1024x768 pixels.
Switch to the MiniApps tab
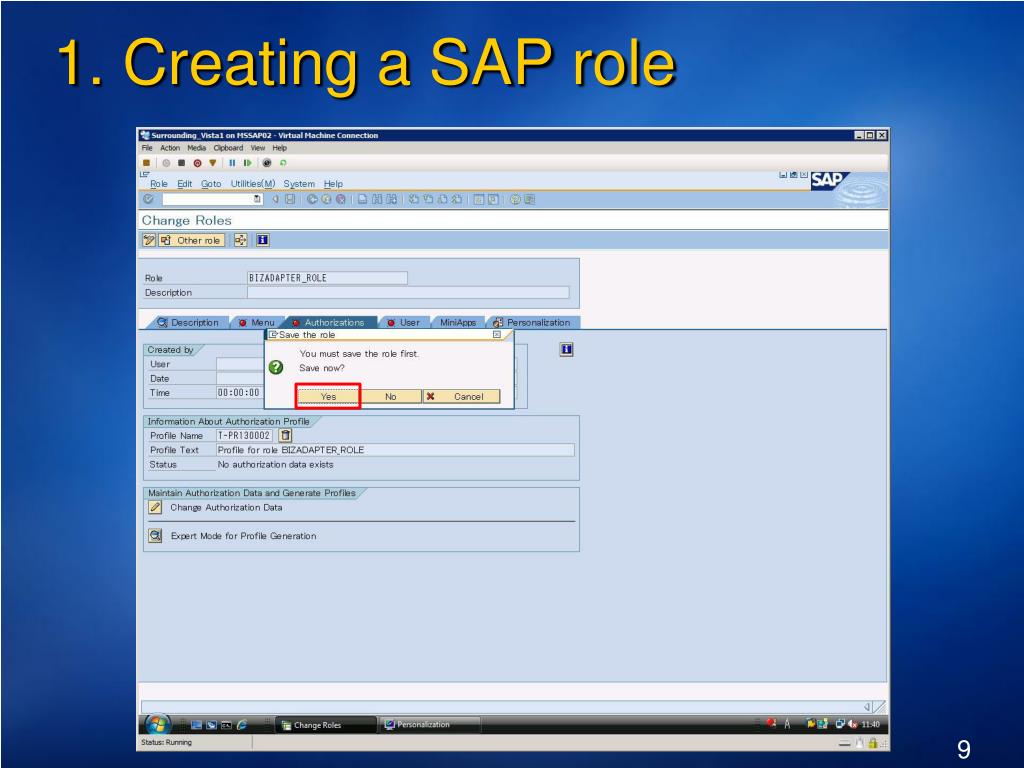[x=458, y=323]
